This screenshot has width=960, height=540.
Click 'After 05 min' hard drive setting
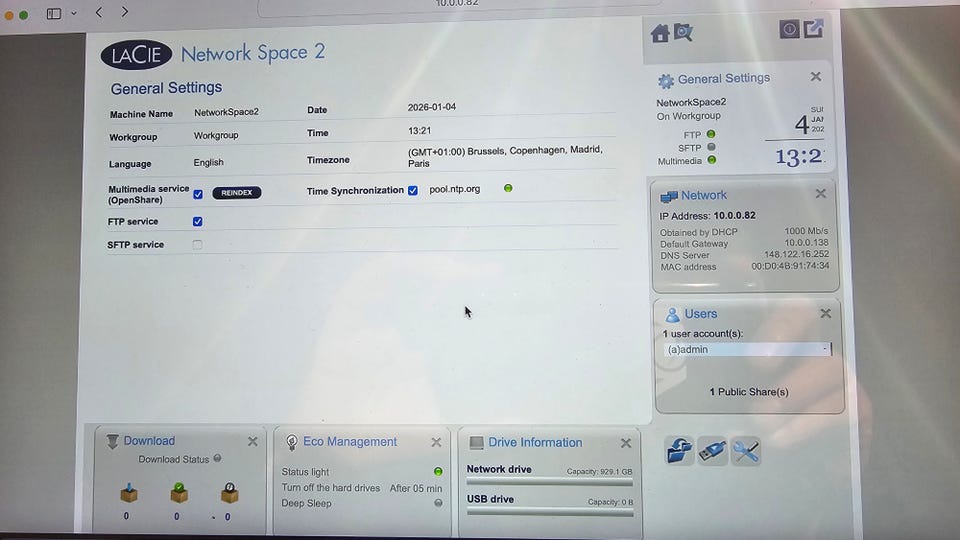tap(416, 488)
